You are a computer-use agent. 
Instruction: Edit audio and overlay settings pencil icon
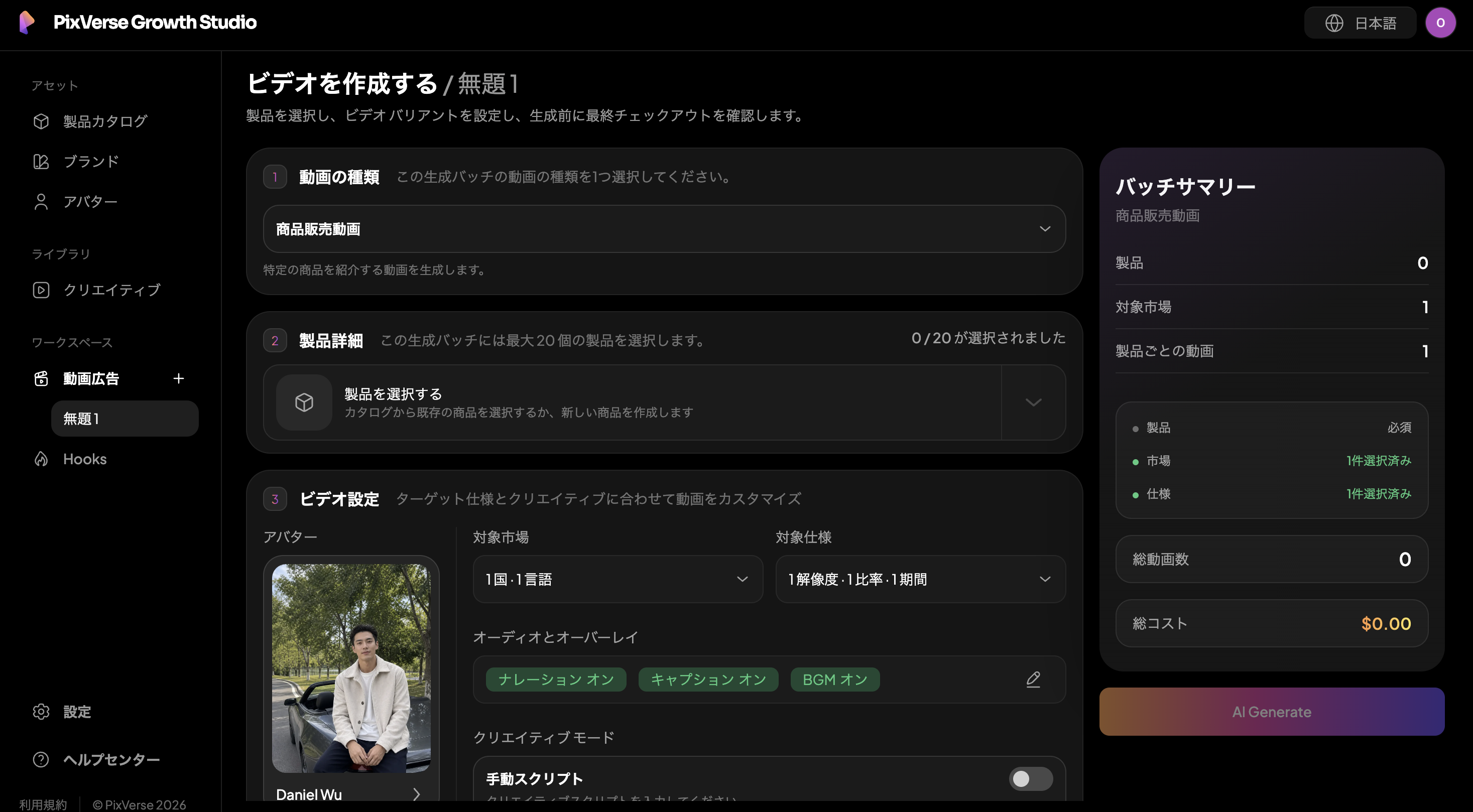click(1033, 680)
